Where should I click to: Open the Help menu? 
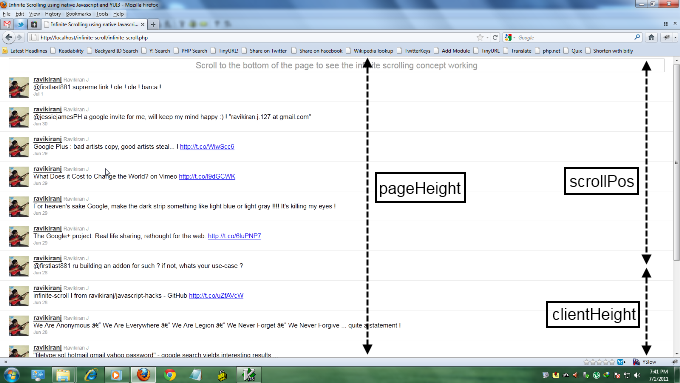[119, 14]
